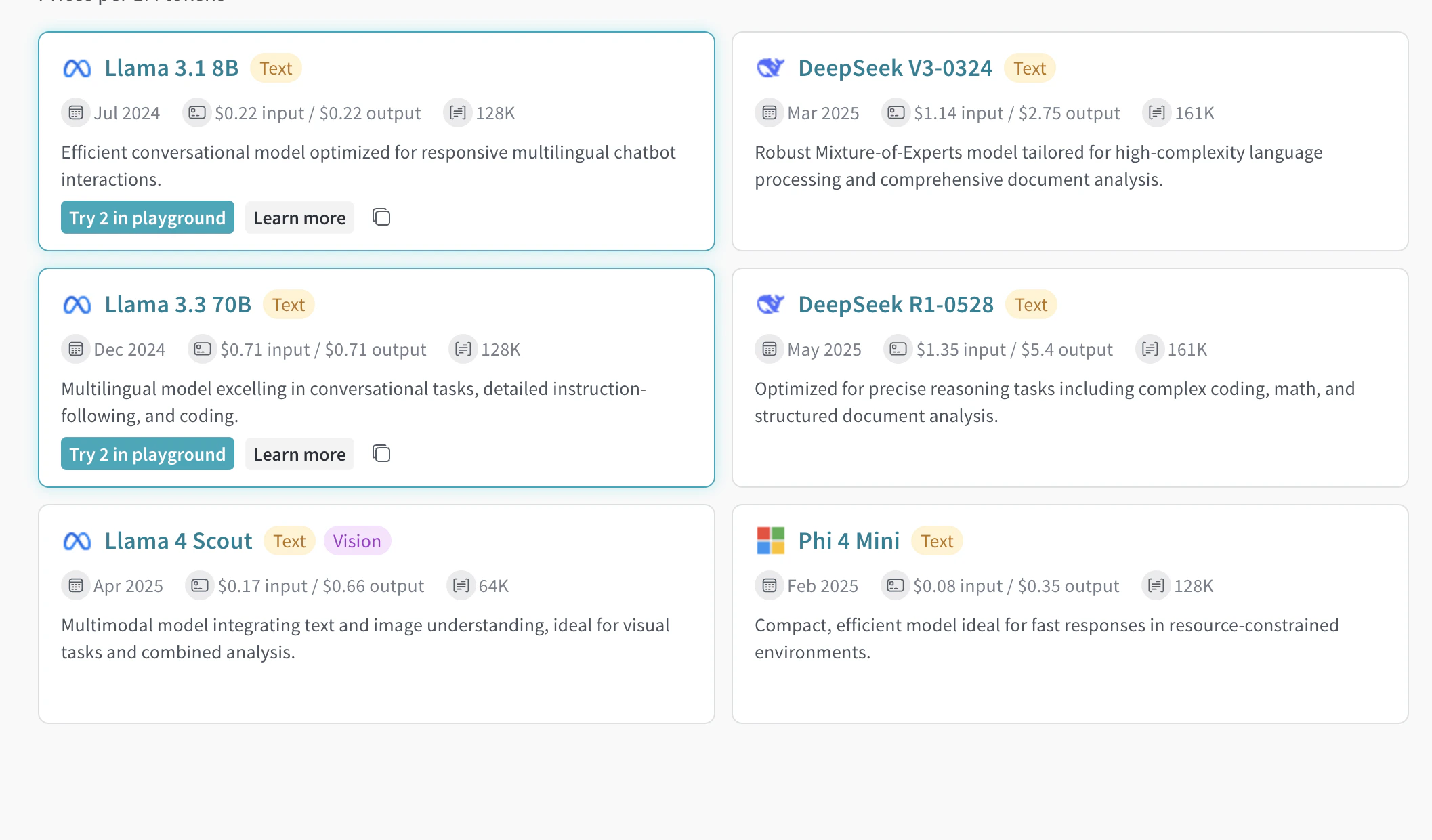Click the copy icon in Llama 3.3 70B card
The image size is (1432, 840).
[x=381, y=454]
